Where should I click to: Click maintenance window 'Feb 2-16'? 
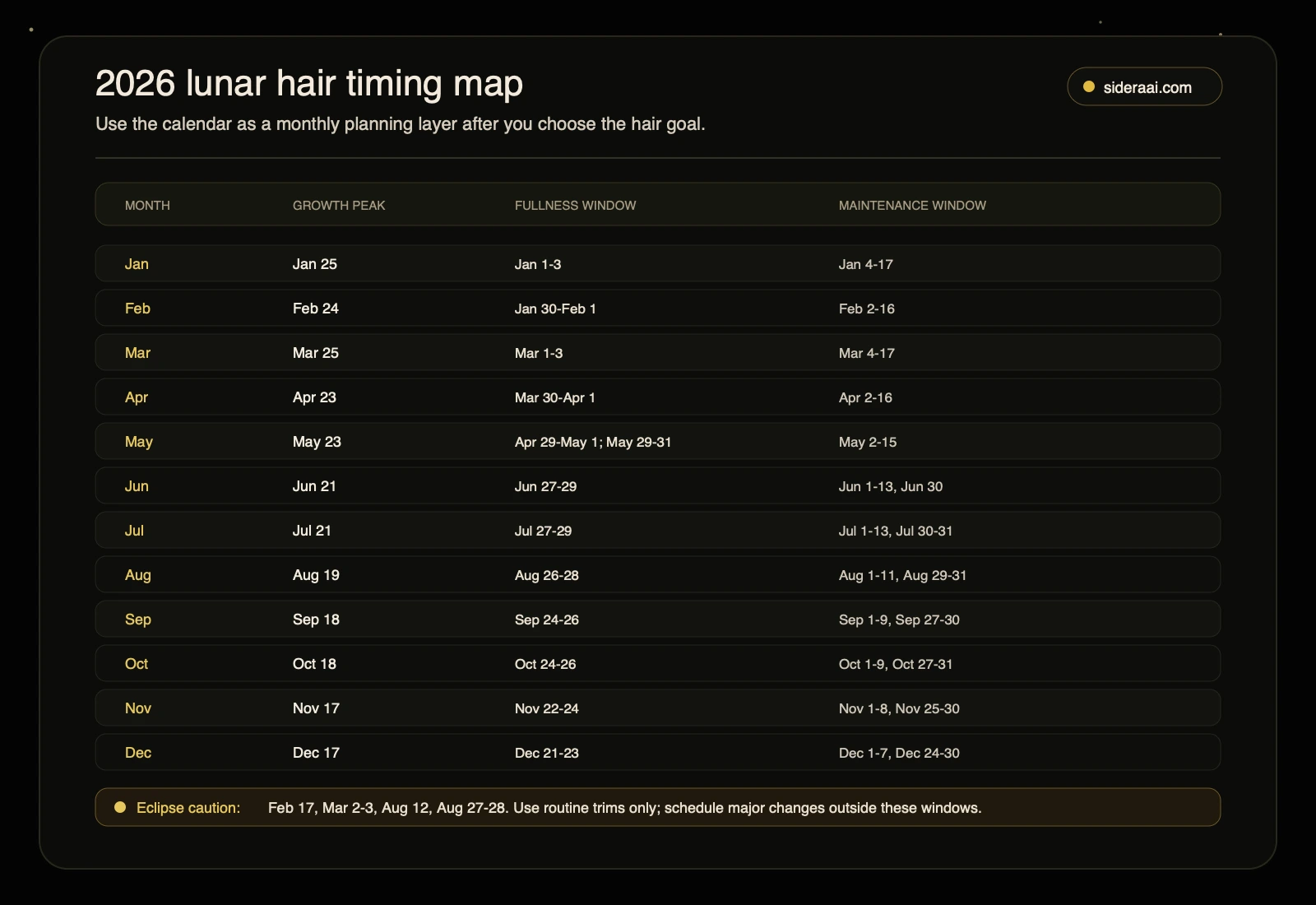point(867,309)
